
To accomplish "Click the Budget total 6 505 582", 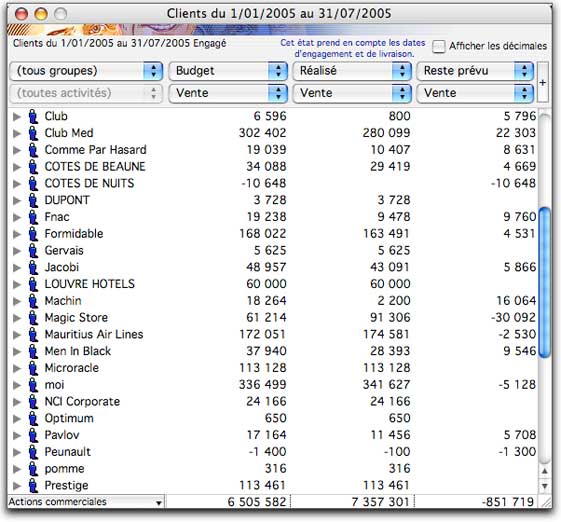I will click(x=257, y=502).
